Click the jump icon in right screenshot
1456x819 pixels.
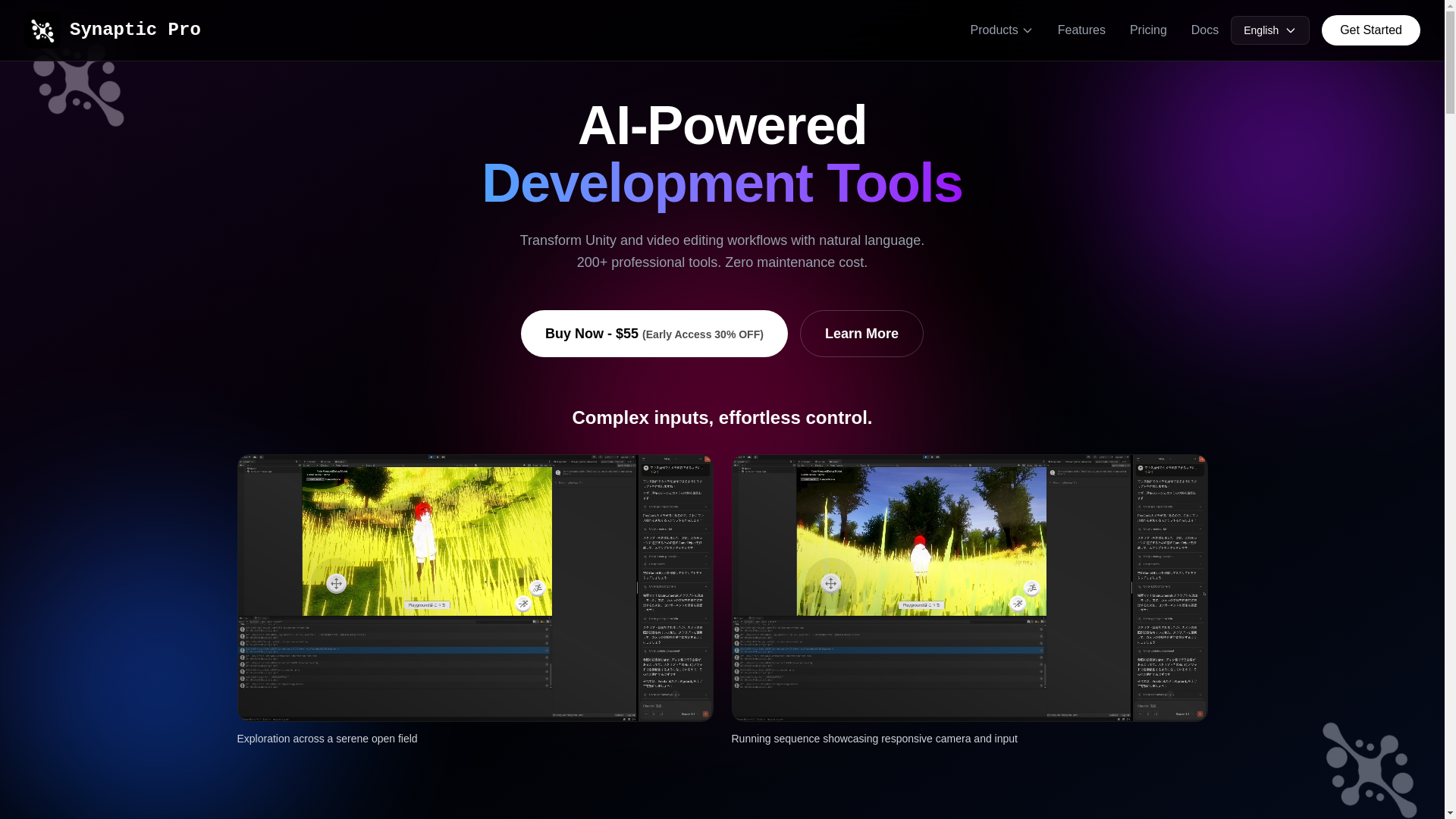(1031, 588)
